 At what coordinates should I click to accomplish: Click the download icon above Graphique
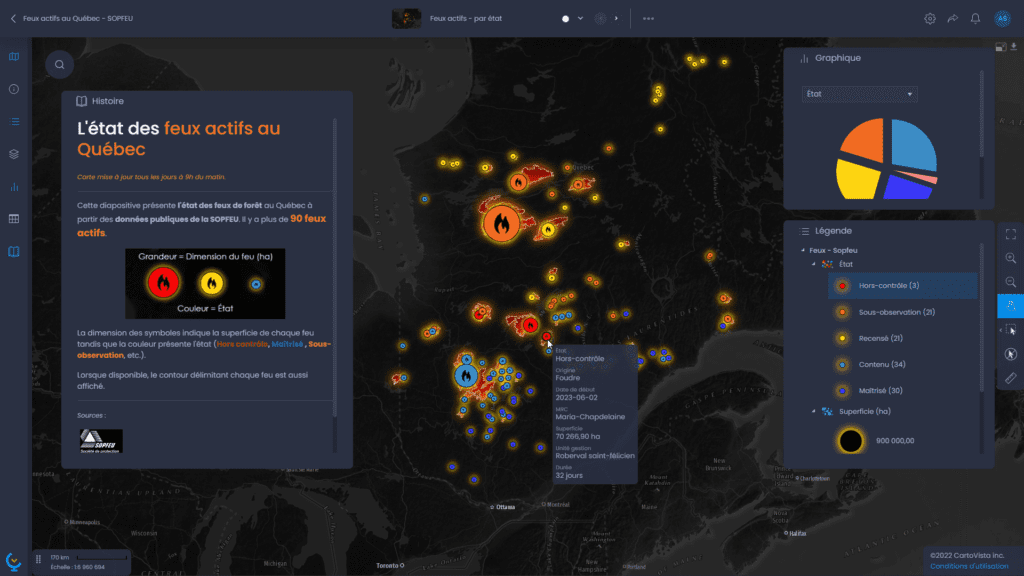[x=1014, y=46]
